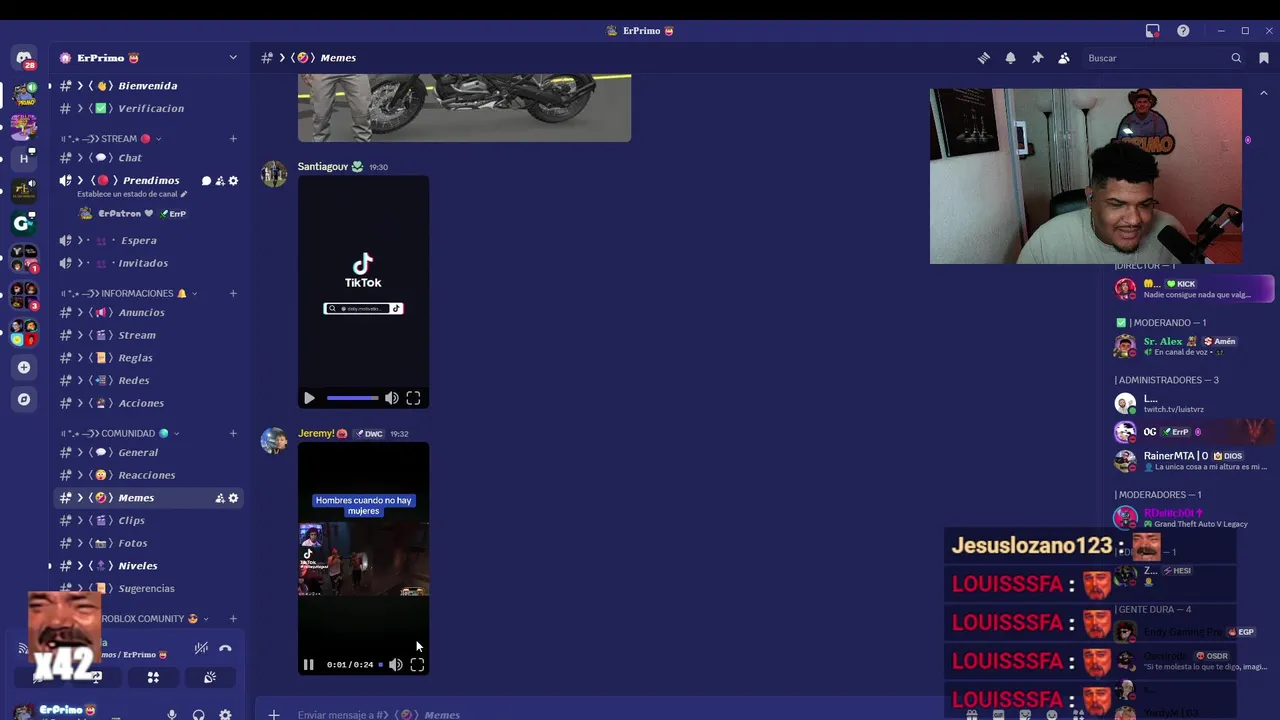The height and width of the screenshot is (720, 1280).
Task: Mute Santiagouv's video volume icon
Action: [x=392, y=398]
